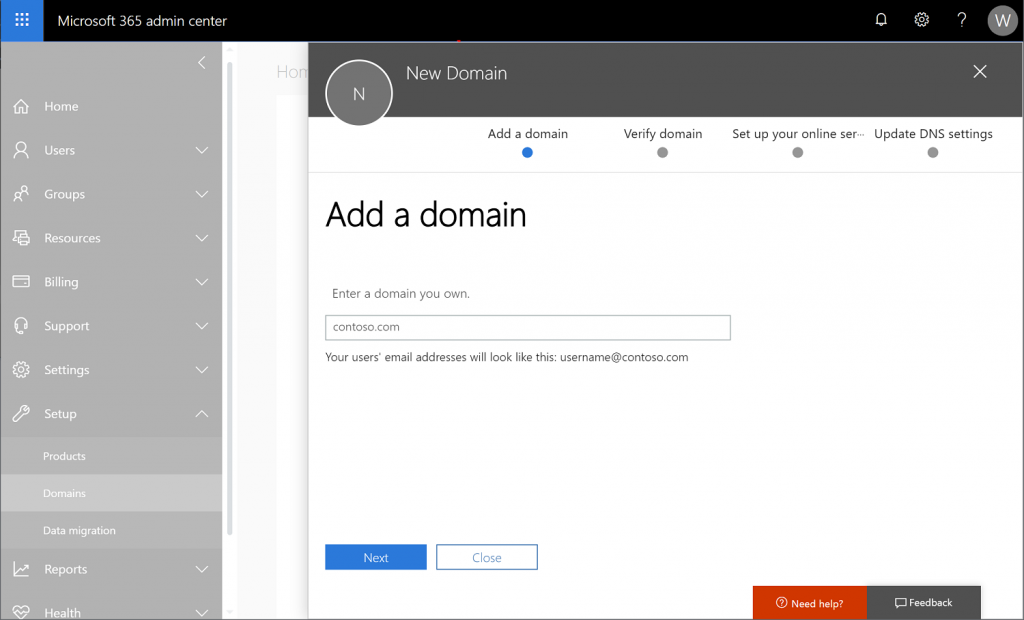Expand the Reports section
The image size is (1024, 620).
(203, 569)
